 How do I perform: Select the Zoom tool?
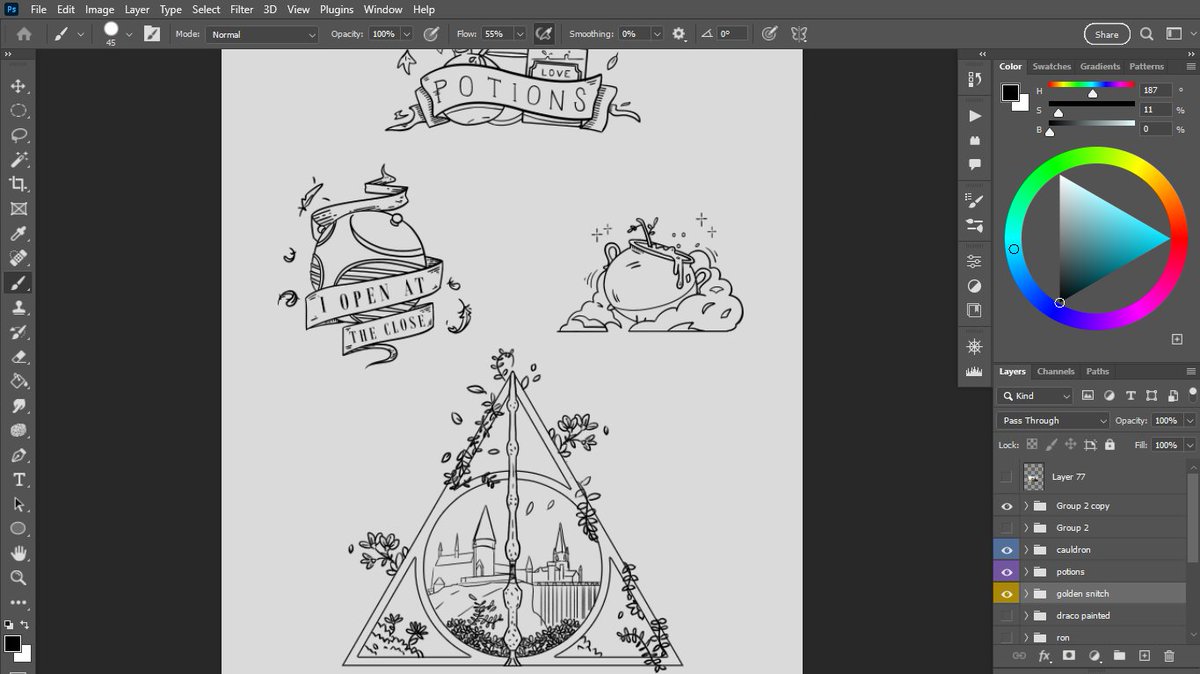pos(18,578)
